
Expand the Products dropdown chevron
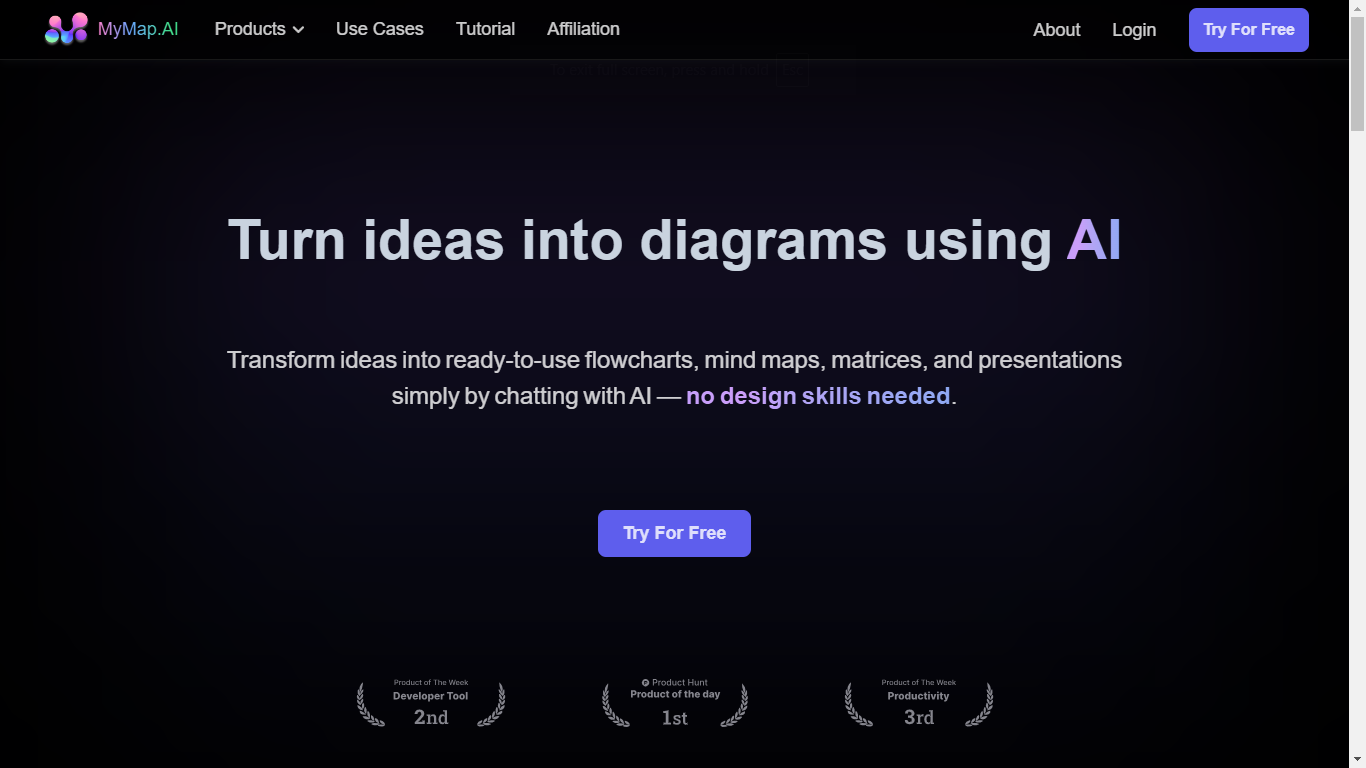[x=298, y=30]
